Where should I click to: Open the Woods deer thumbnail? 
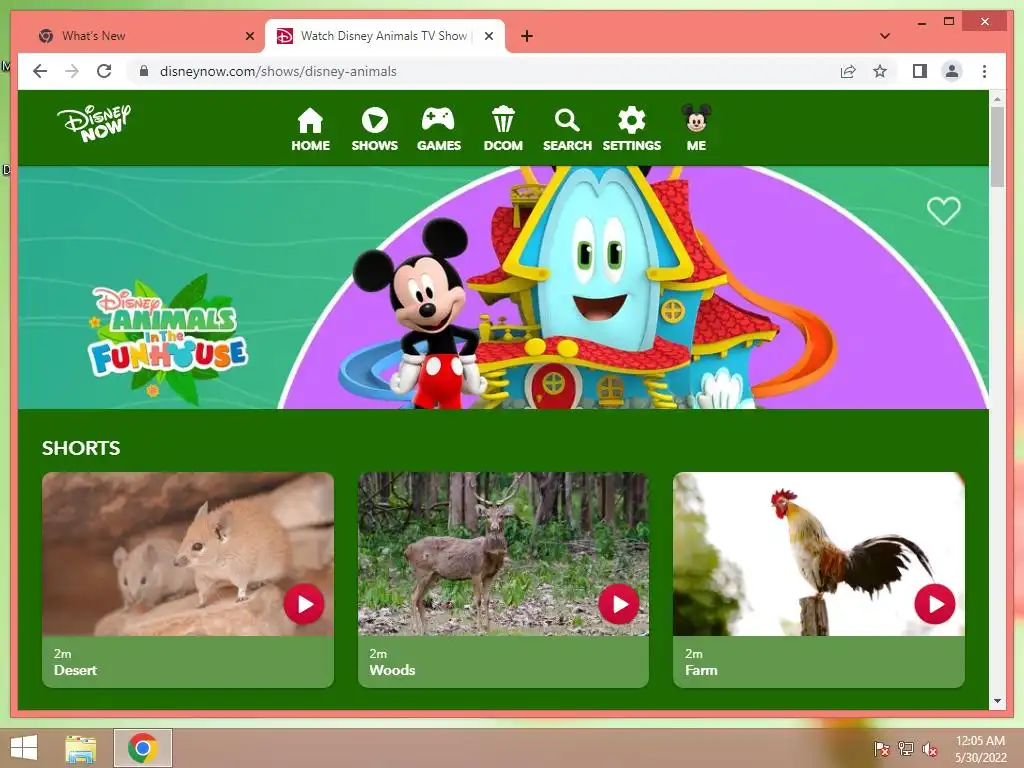504,554
